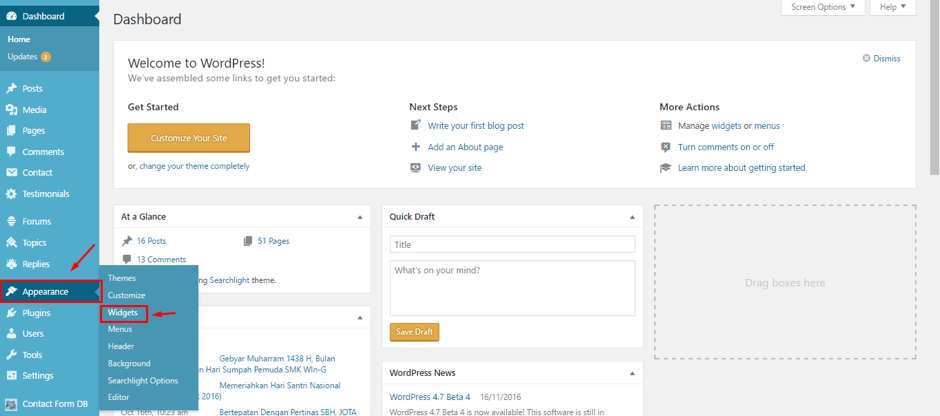Click the comment icon beside 13 Comments
Image resolution: width=940 pixels, height=416 pixels.
point(126,260)
